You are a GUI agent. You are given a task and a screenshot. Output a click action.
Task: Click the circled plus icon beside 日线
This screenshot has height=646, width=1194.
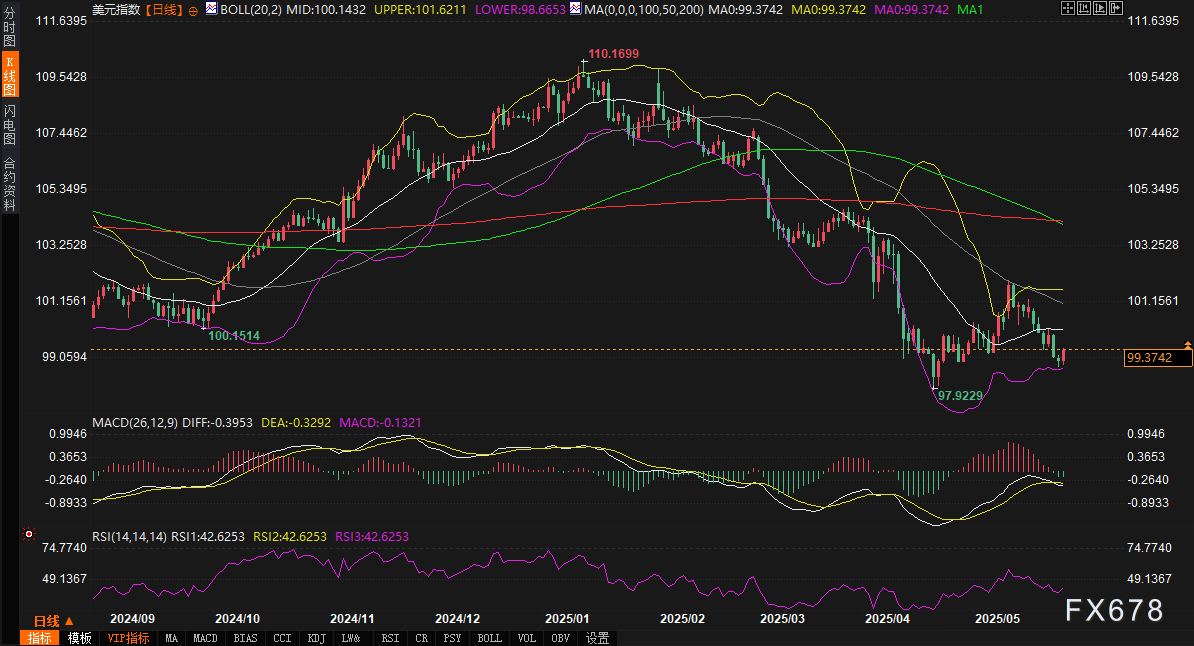[193, 9]
